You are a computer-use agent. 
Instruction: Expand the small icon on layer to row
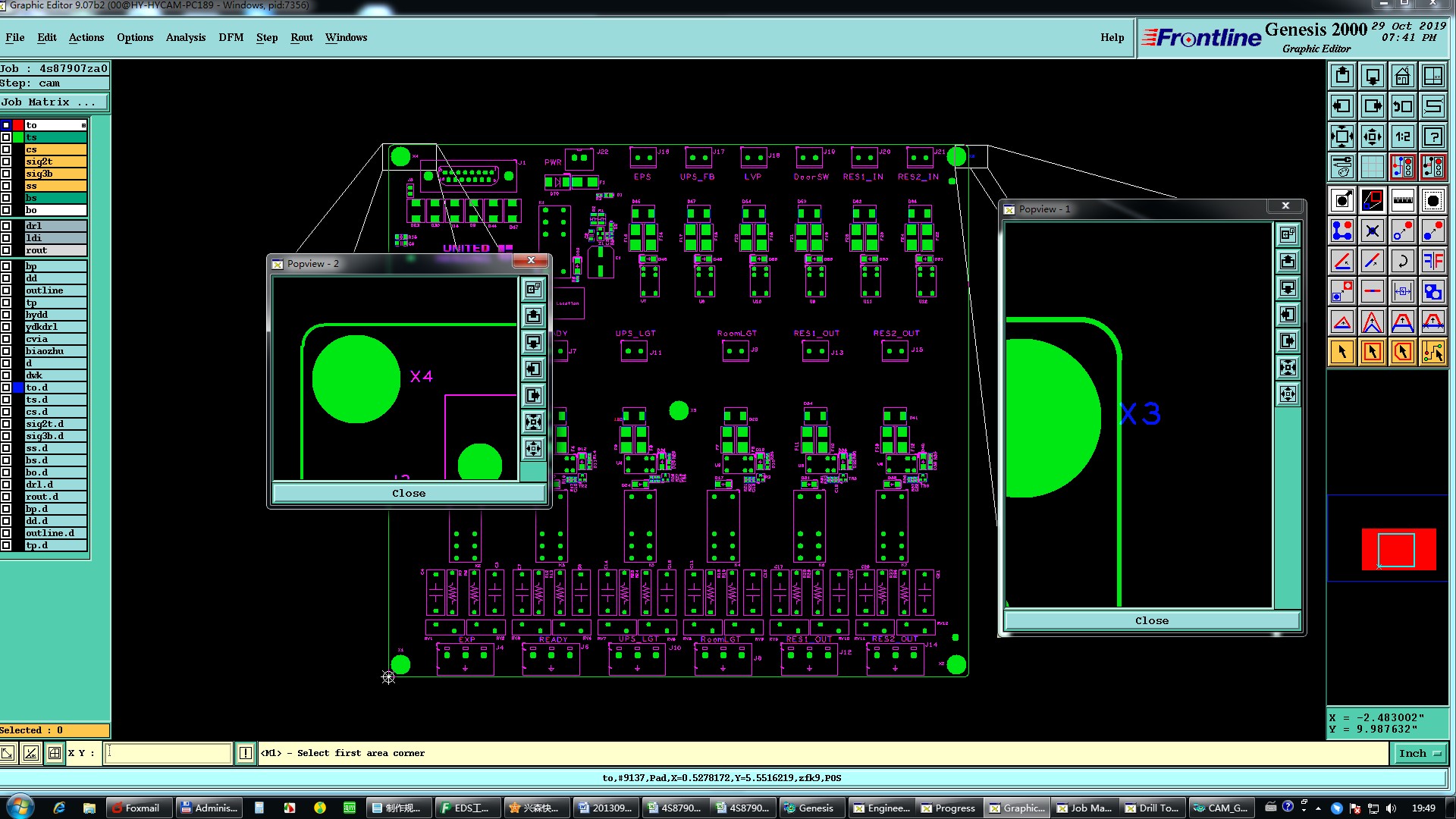point(83,125)
